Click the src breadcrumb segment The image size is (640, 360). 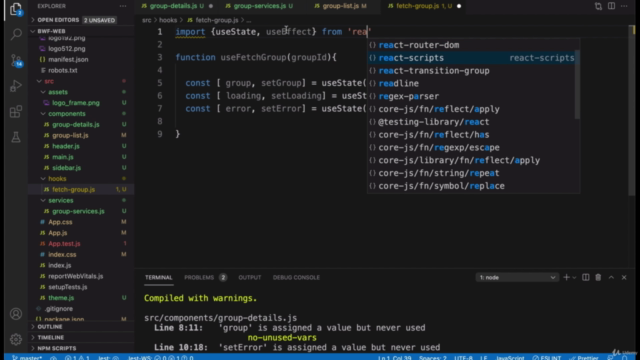(x=147, y=20)
